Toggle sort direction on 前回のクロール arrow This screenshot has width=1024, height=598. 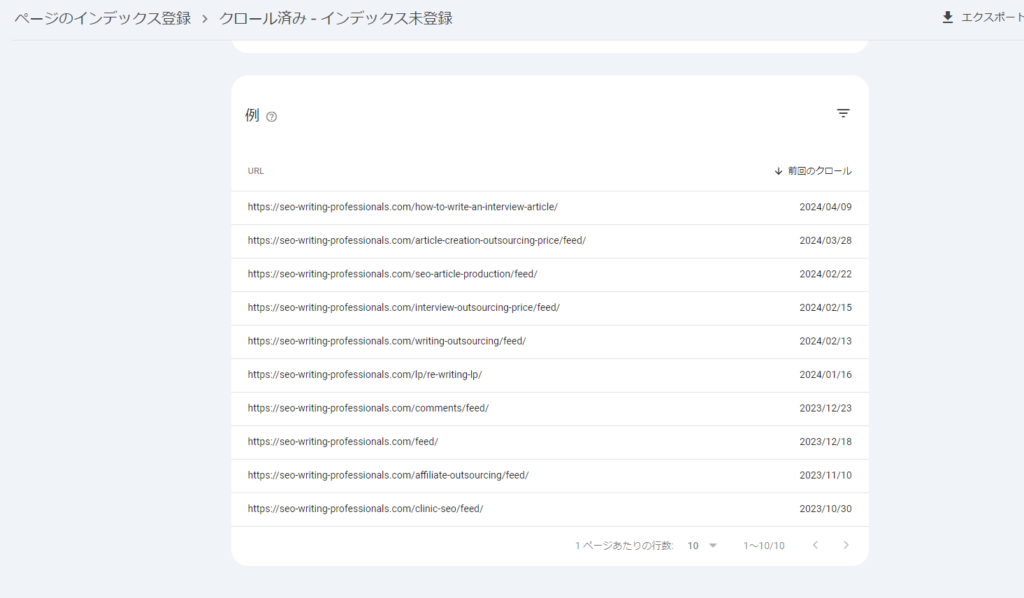click(777, 170)
